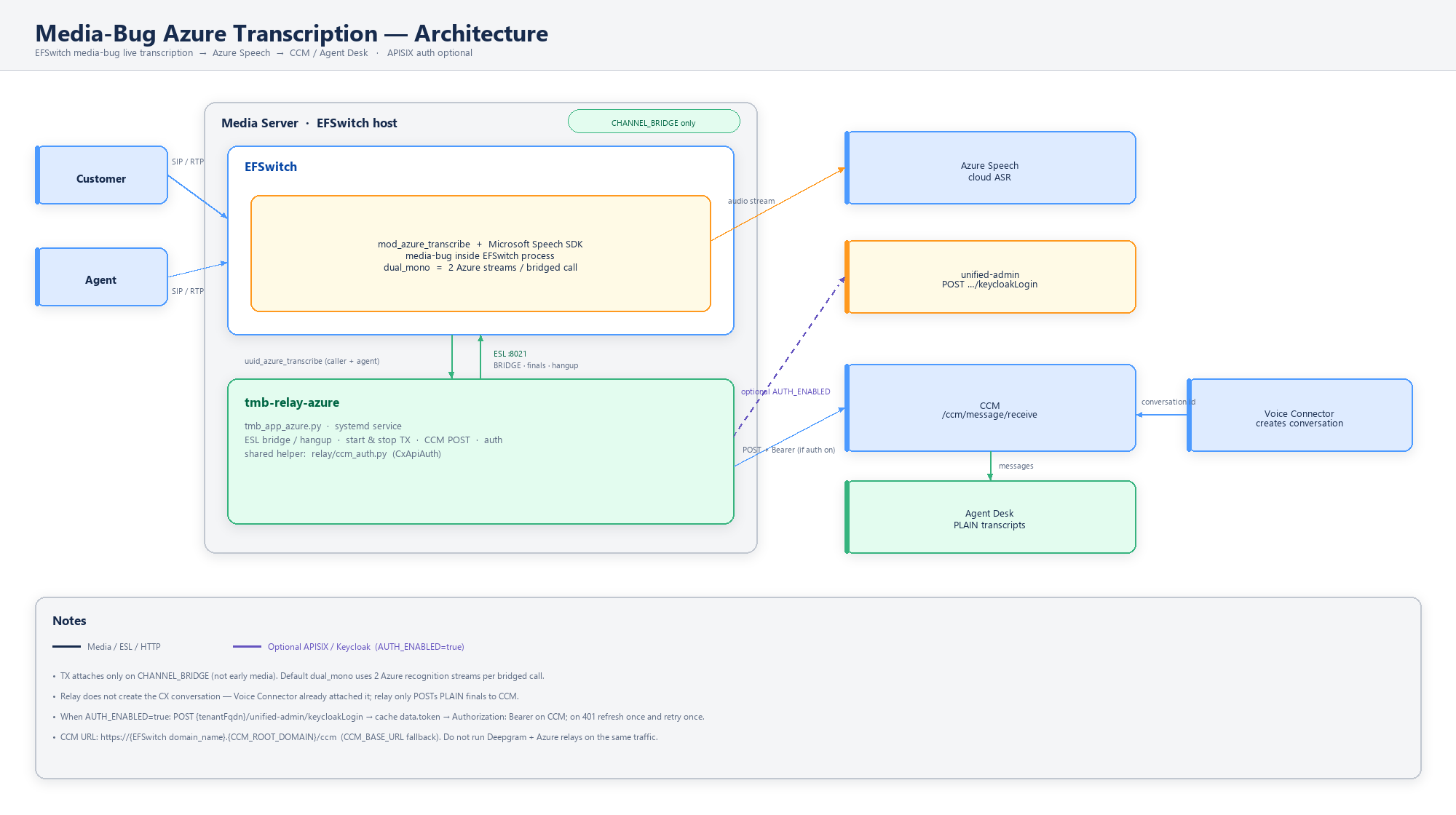Click the ESL bridge / hangup line
The height and width of the screenshot is (815, 1456).
pos(373,440)
